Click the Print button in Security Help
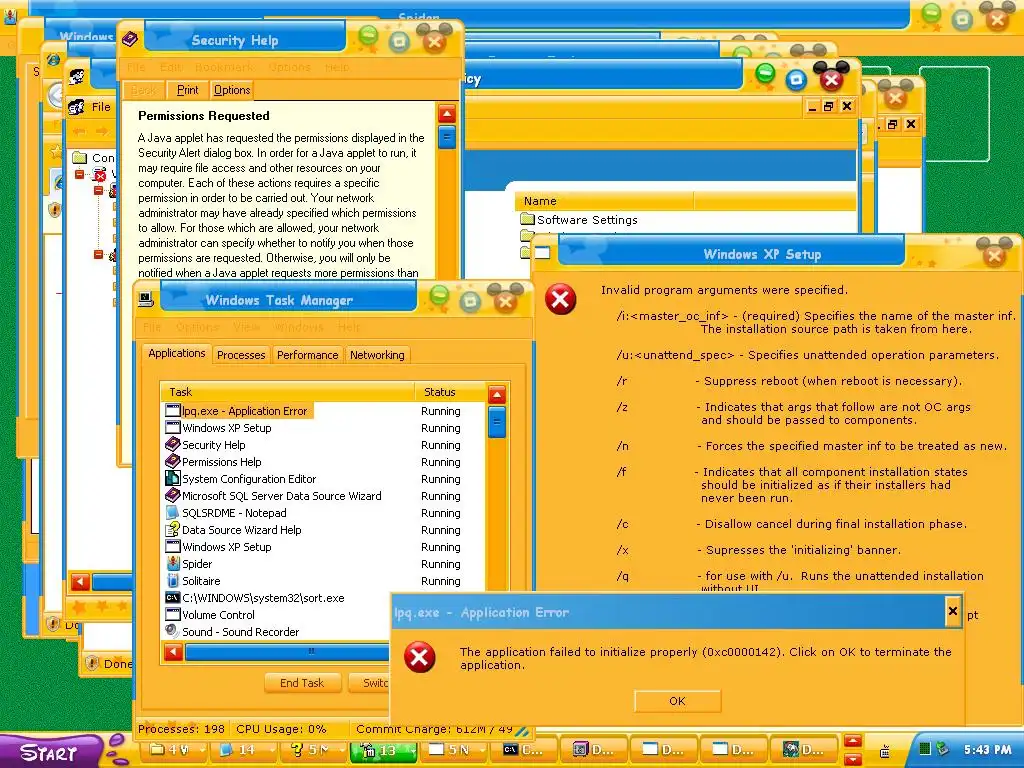 pyautogui.click(x=187, y=90)
